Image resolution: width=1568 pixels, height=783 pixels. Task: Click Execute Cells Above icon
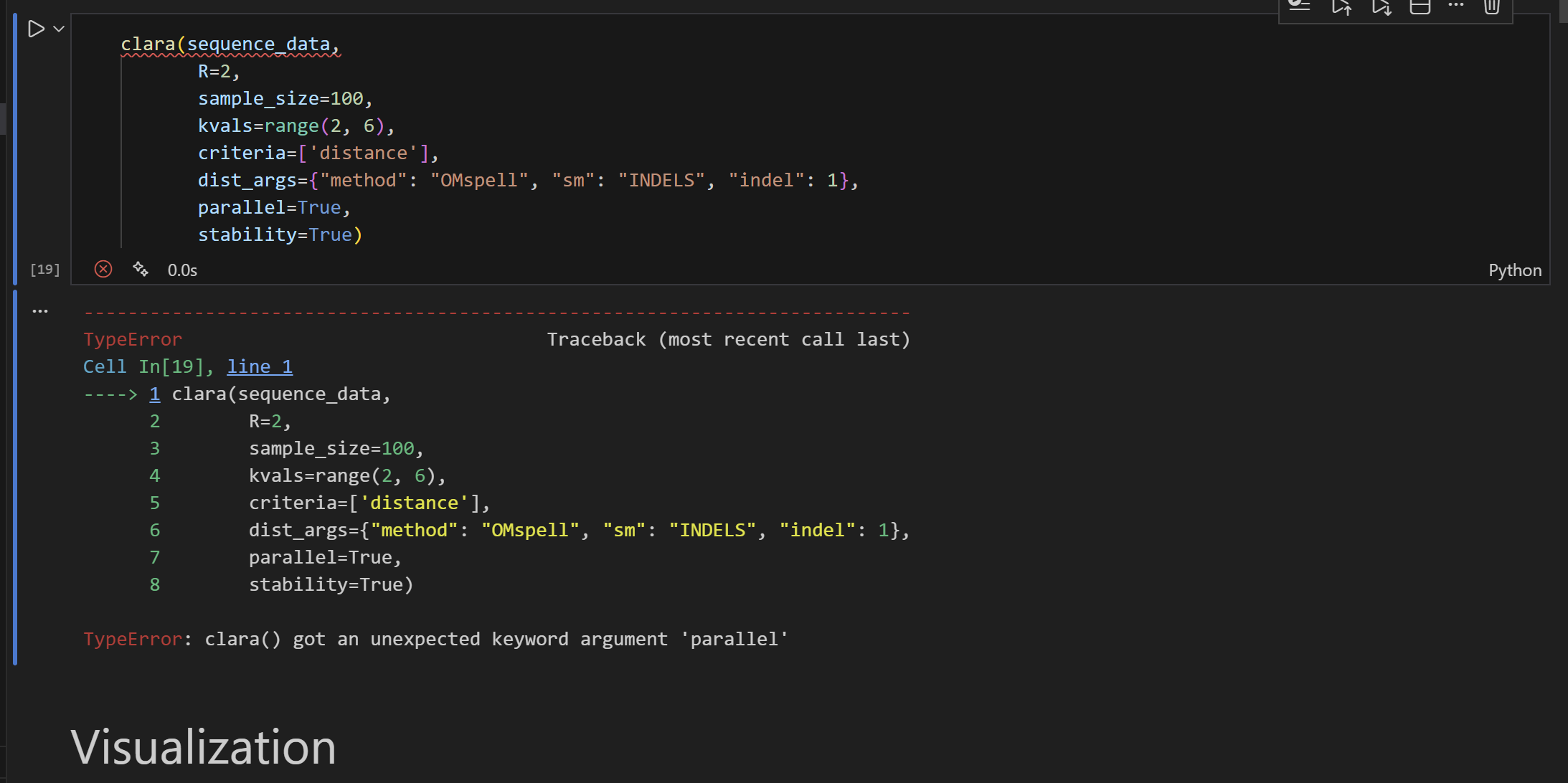coord(1341,7)
